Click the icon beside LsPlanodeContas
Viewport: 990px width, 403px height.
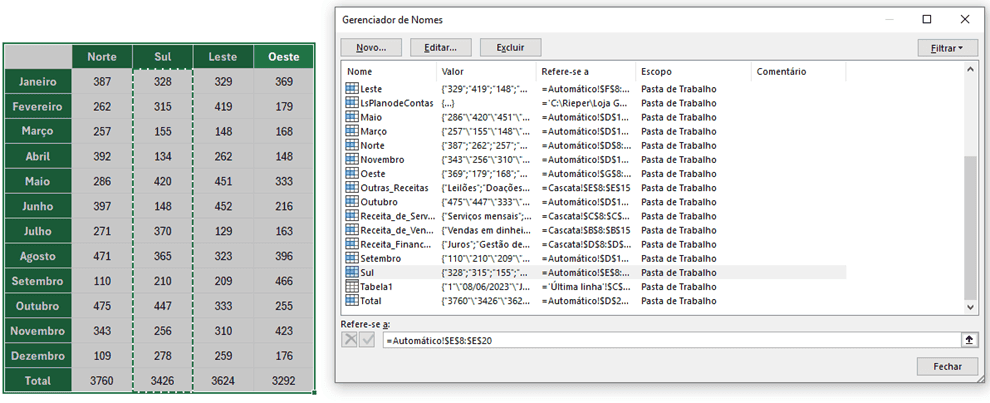[x=352, y=103]
